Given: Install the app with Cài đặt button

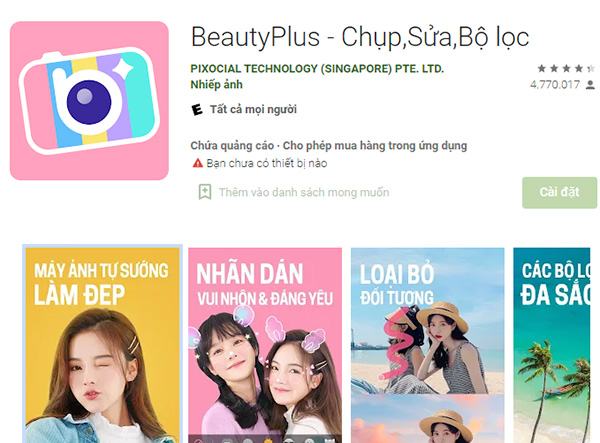Looking at the screenshot, I should [x=559, y=192].
